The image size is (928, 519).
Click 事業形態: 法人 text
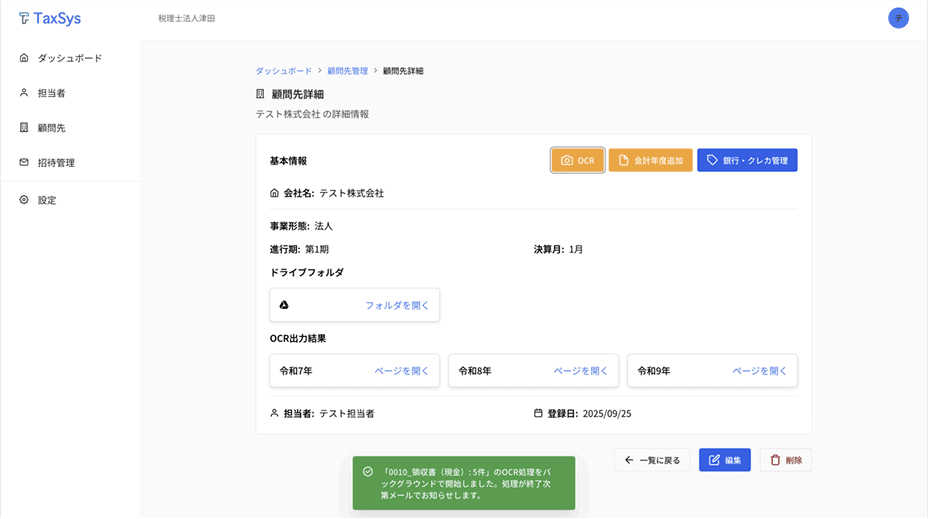click(x=301, y=226)
